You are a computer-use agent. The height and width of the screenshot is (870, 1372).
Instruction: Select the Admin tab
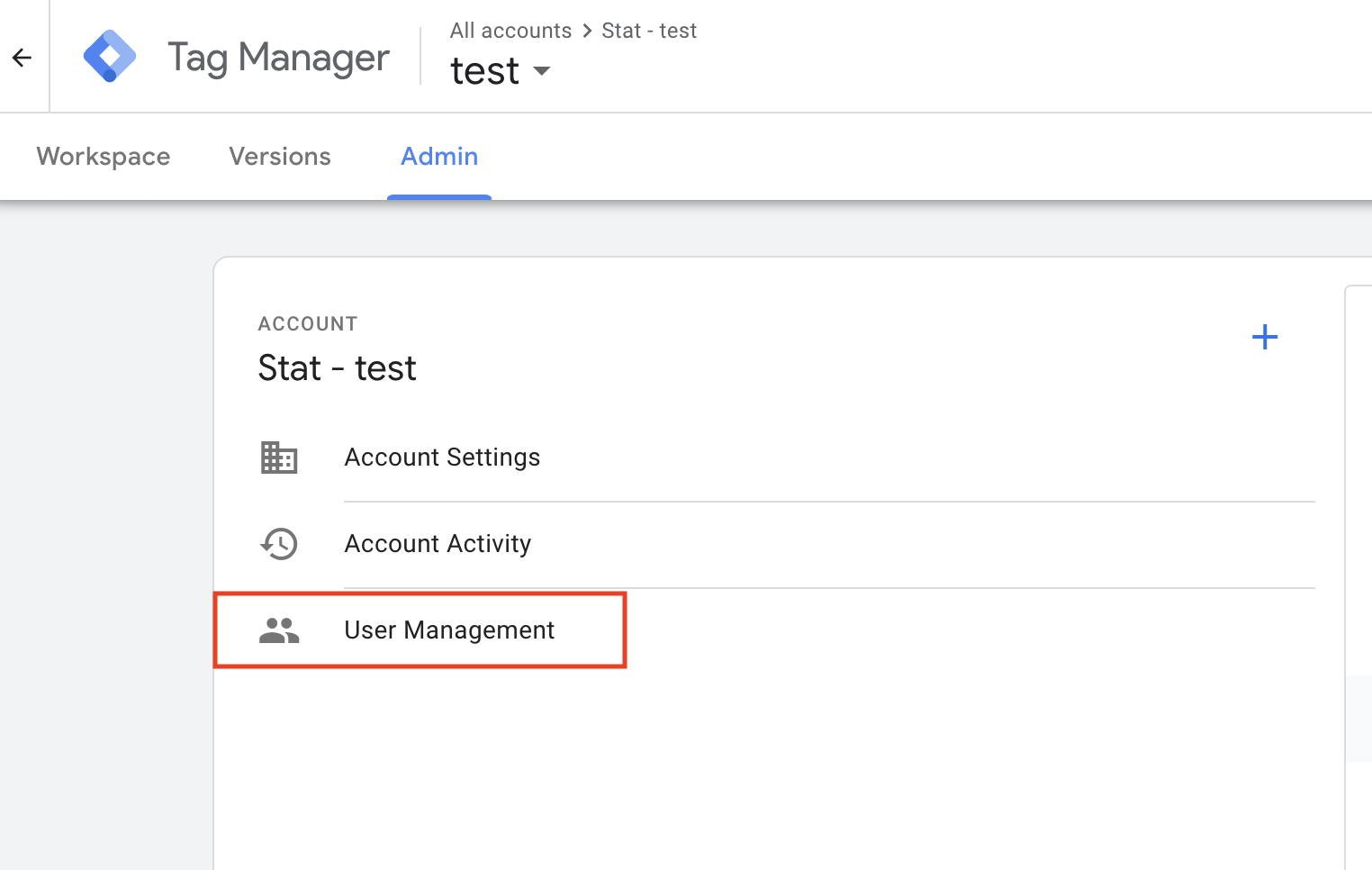pos(439,156)
